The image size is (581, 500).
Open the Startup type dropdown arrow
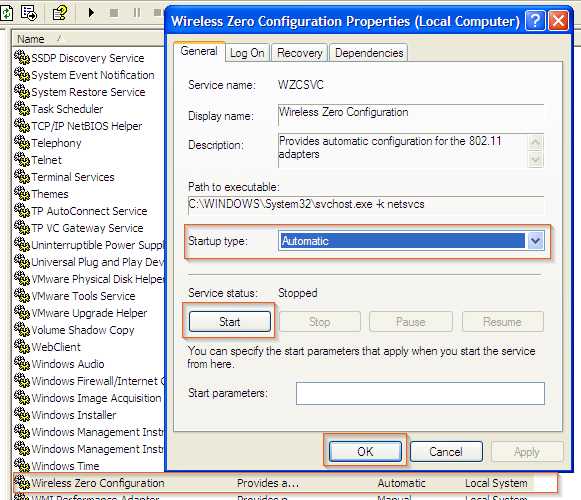535,241
